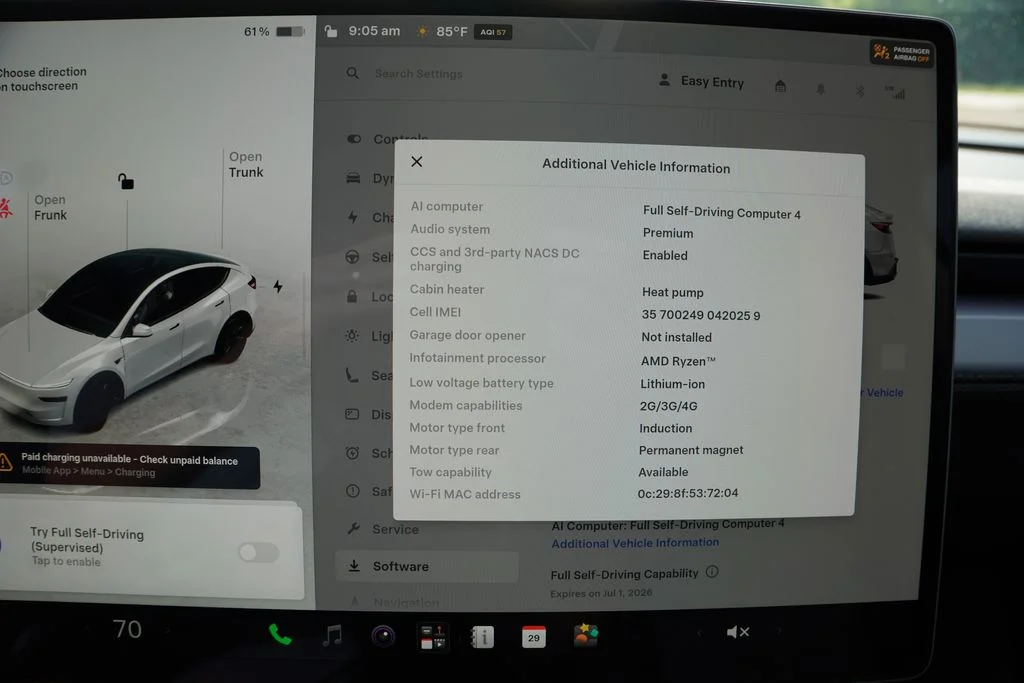Open the Additional Vehicle Information link
This screenshot has height=683, width=1024.
pos(635,543)
